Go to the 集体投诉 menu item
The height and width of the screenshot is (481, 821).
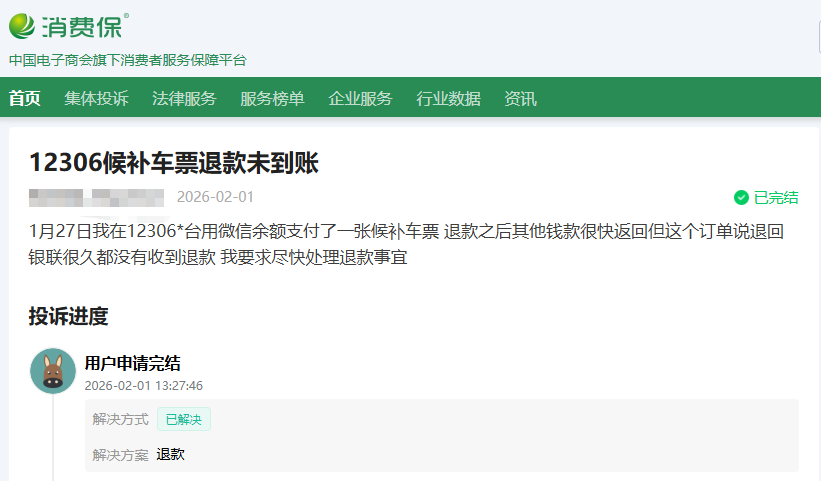(96, 98)
